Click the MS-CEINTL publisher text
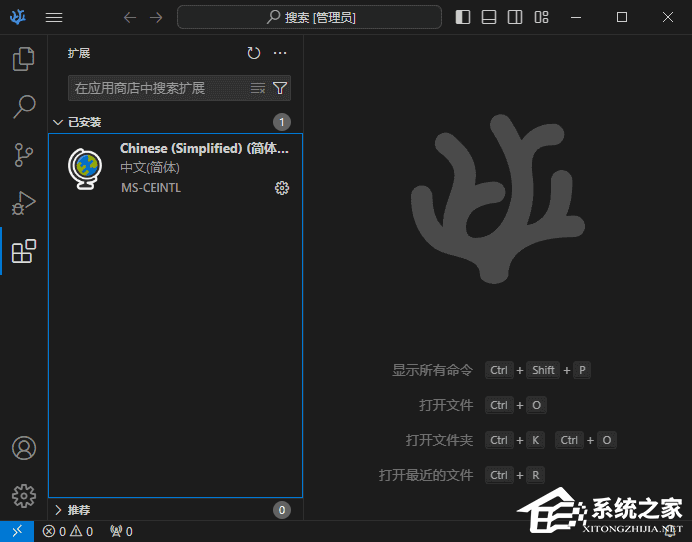 (x=151, y=188)
